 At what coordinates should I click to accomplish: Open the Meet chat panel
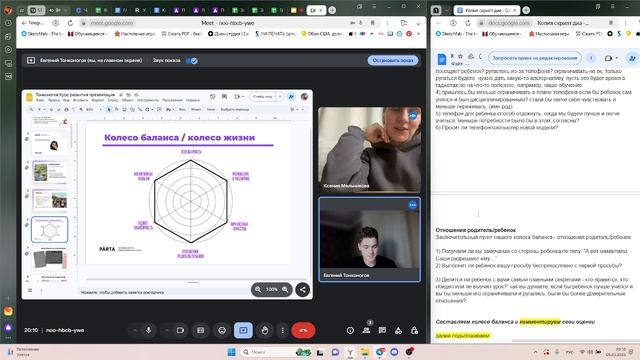382,330
